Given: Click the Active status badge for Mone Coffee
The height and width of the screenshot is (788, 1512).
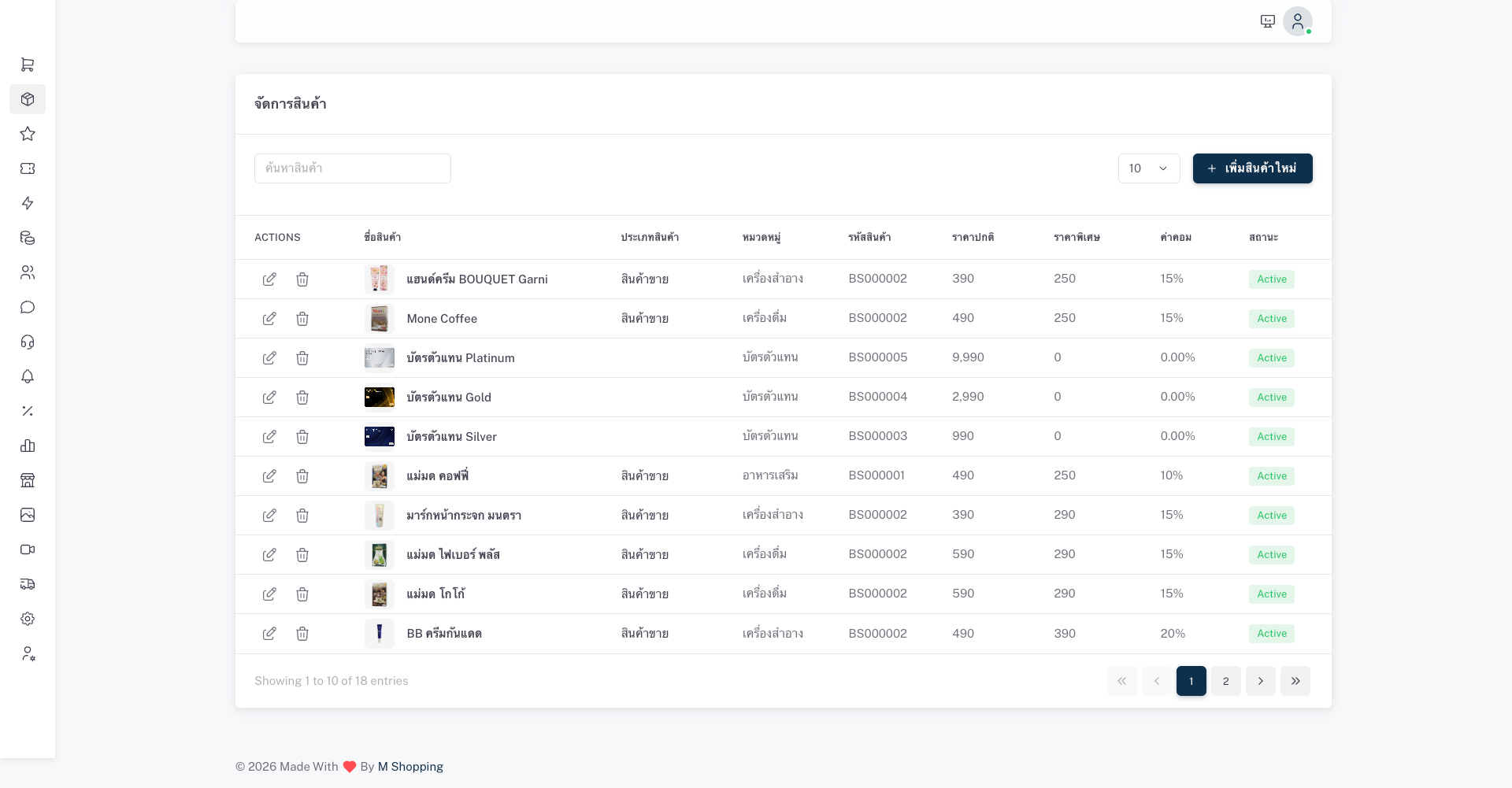Looking at the screenshot, I should [x=1271, y=319].
